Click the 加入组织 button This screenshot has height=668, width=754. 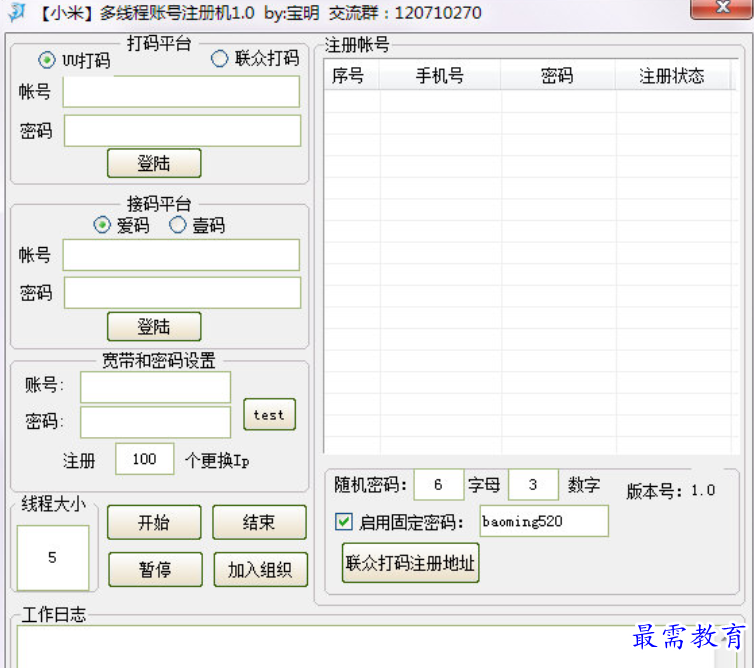[x=261, y=569]
